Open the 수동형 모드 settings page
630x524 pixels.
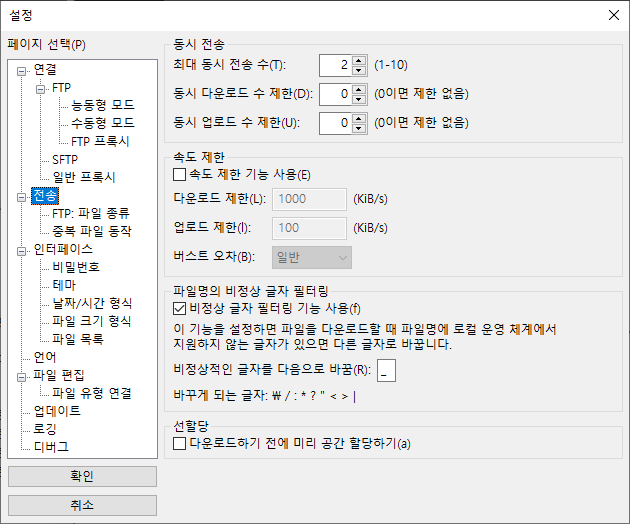pyautogui.click(x=102, y=123)
